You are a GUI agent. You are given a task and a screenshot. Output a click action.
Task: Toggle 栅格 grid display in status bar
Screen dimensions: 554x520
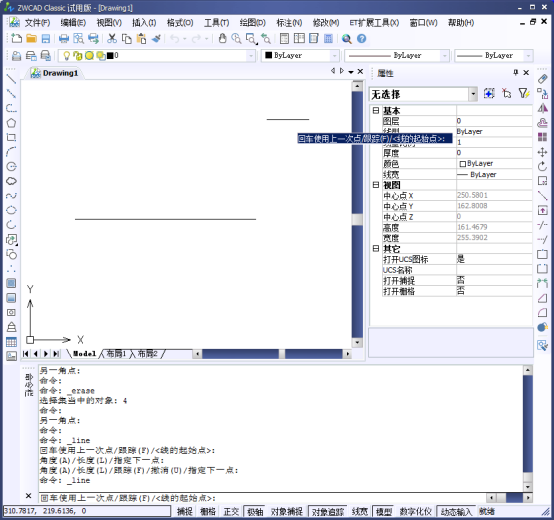[208, 511]
